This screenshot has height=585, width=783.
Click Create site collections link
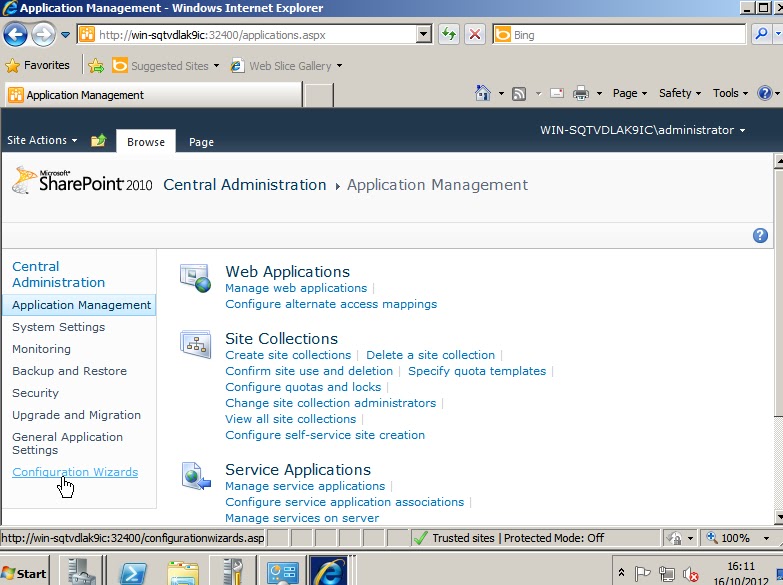click(288, 355)
